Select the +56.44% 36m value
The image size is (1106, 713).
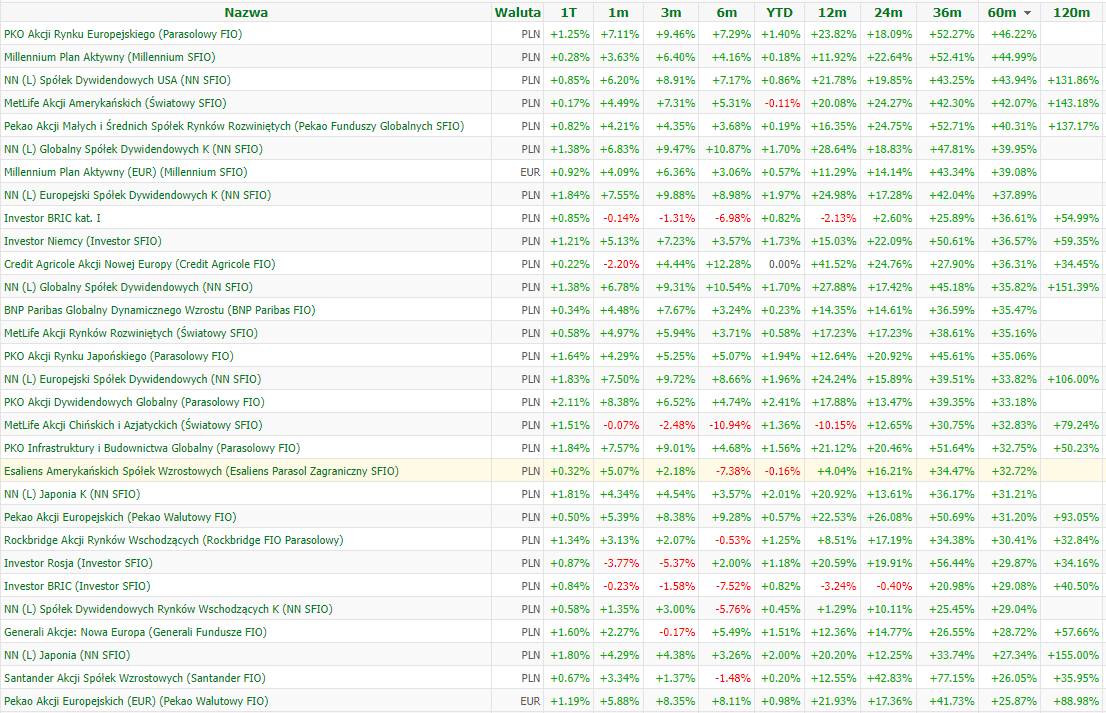pyautogui.click(x=952, y=563)
